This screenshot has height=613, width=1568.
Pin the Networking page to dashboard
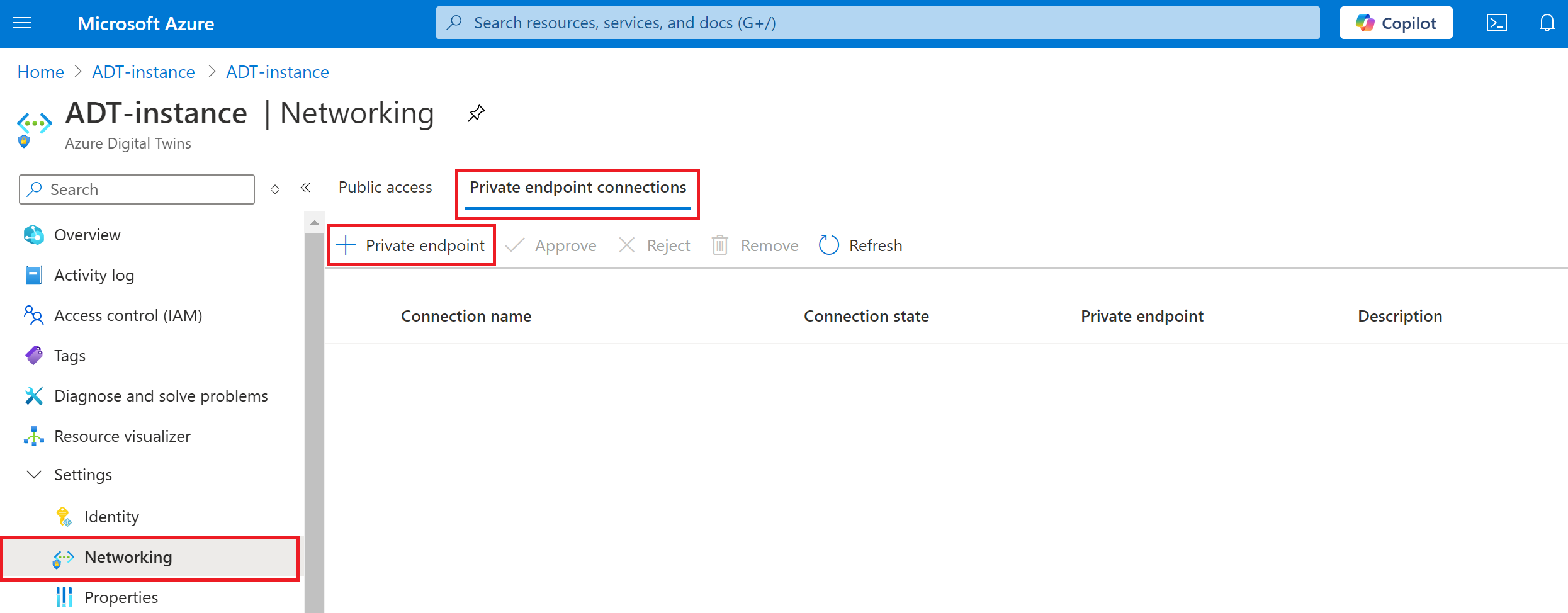point(477,113)
